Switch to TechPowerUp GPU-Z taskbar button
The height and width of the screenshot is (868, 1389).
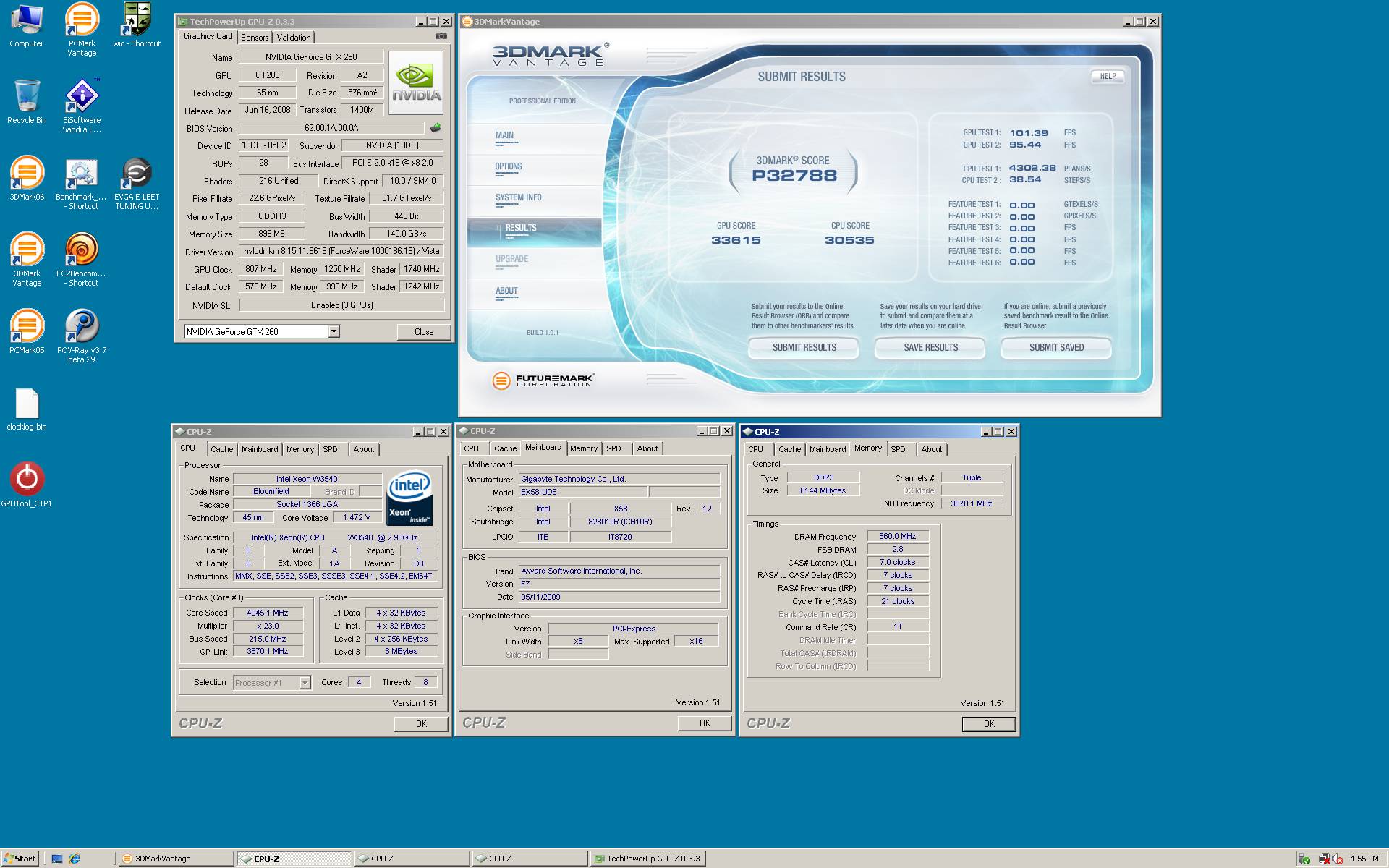coord(648,859)
